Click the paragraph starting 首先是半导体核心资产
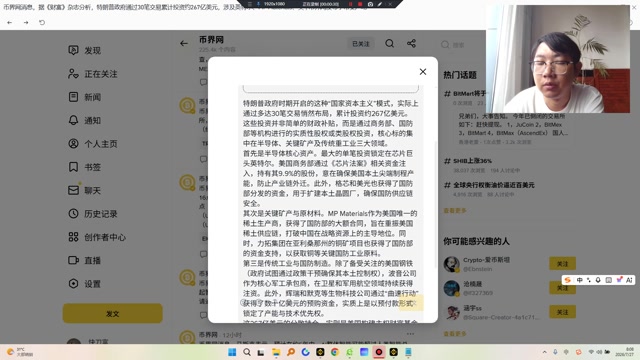 tap(329, 178)
